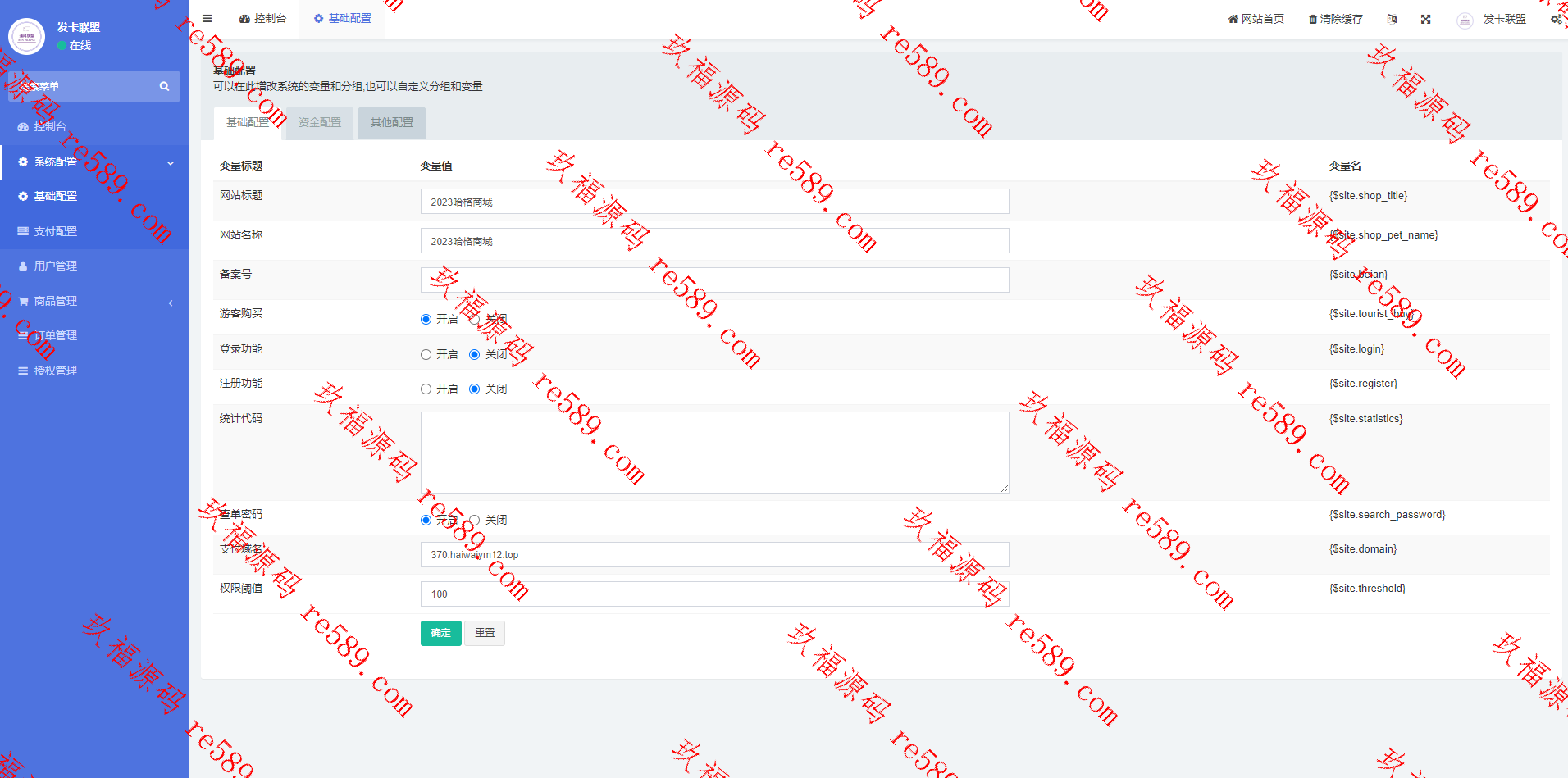Viewport: 1568px width, 778px height.
Task: Select 关闭 for 查单密码
Action: (474, 521)
